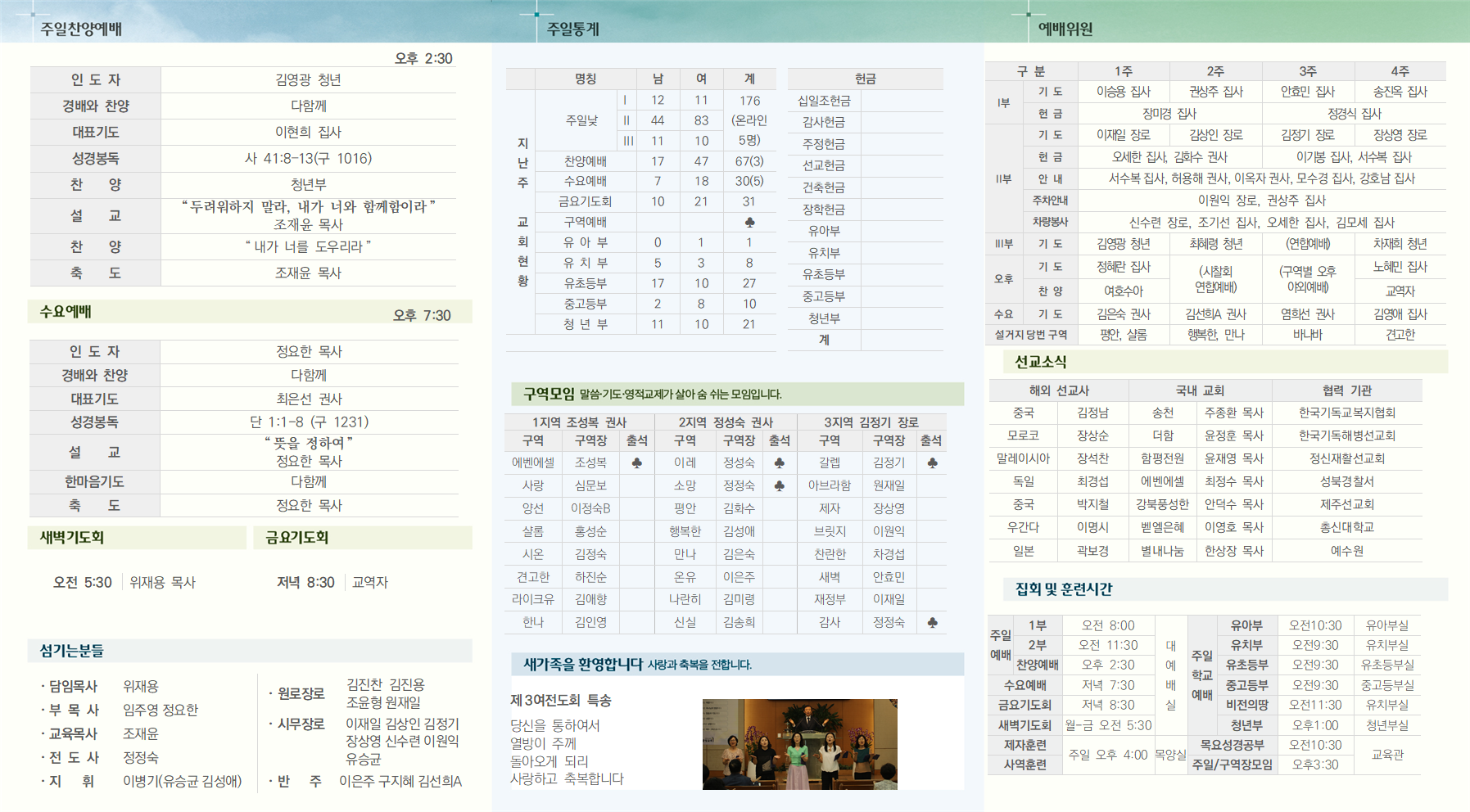This screenshot has width=1470, height=812.
Task: Click club mark beside 감사 정정숙
Action: pyautogui.click(x=932, y=622)
